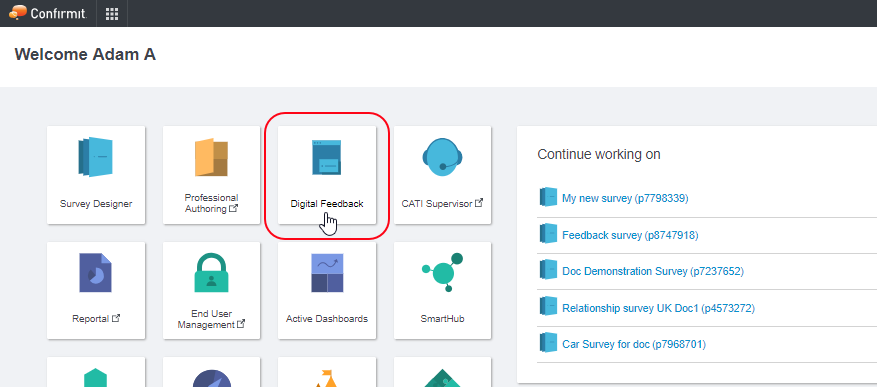
Task: Click the icon beside Car Survey for doc
Action: click(548, 343)
